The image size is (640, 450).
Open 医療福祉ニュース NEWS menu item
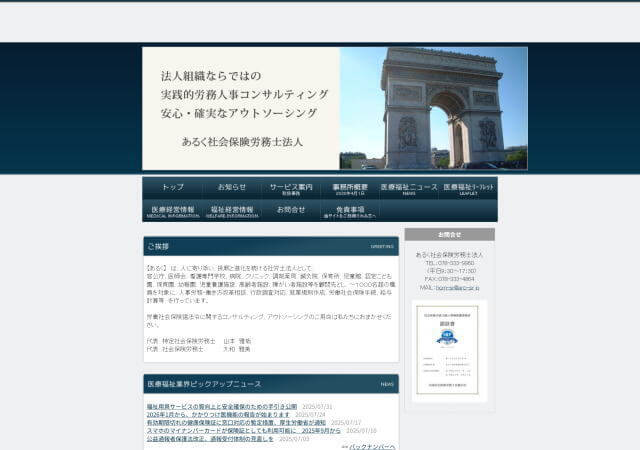pyautogui.click(x=409, y=188)
